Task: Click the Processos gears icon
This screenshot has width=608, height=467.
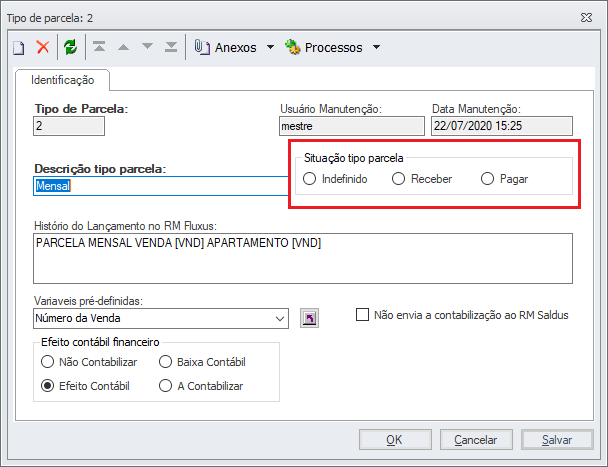Action: (292, 47)
